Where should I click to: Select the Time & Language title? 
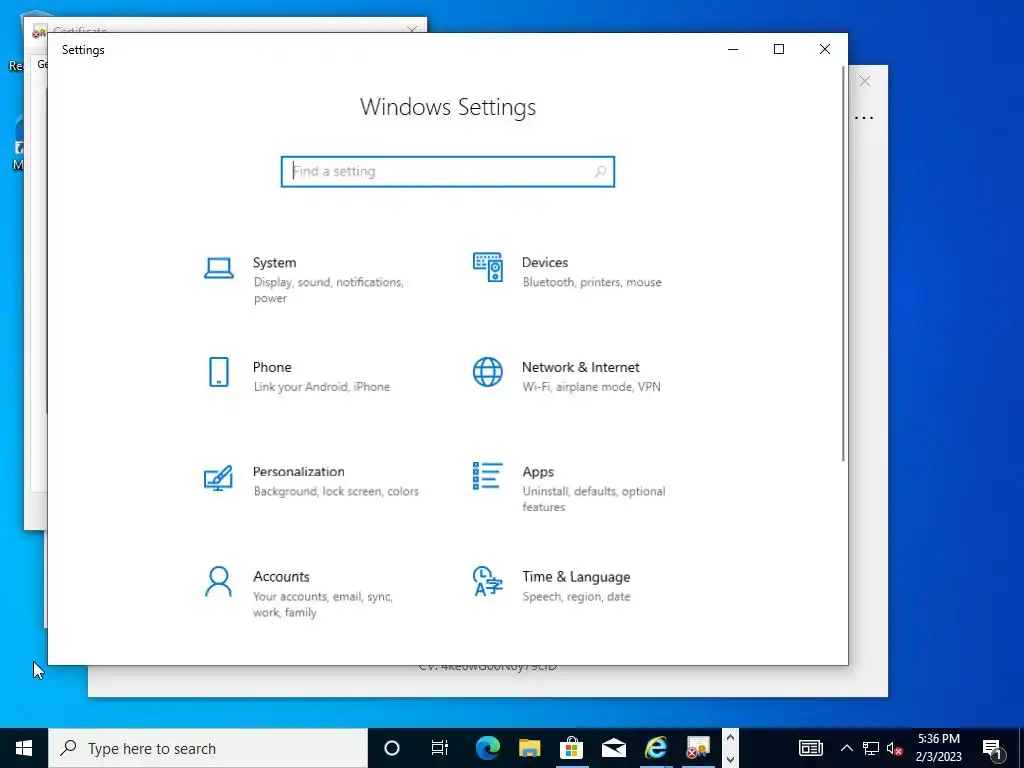click(x=576, y=577)
